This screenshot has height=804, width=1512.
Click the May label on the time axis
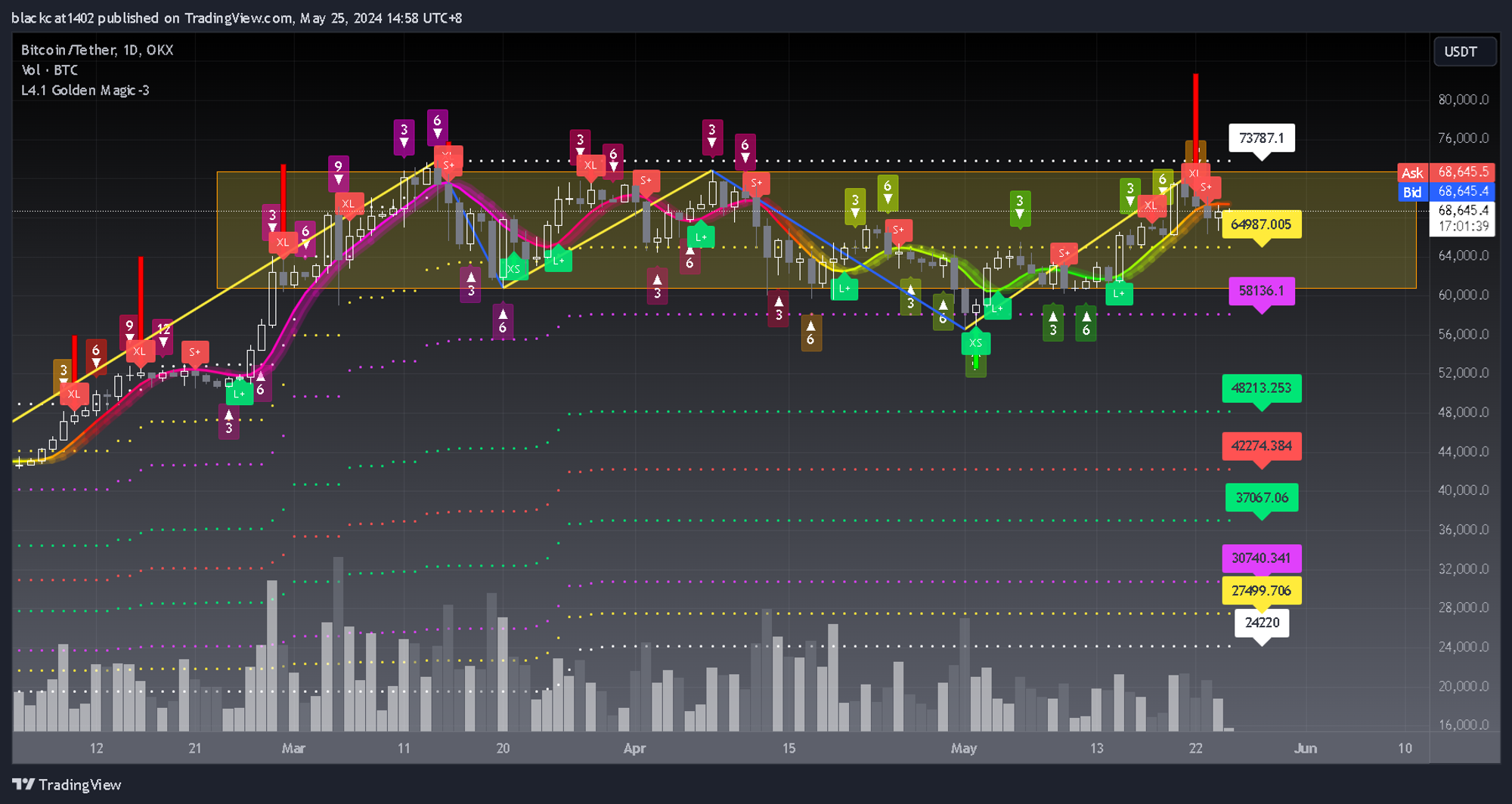point(964,749)
